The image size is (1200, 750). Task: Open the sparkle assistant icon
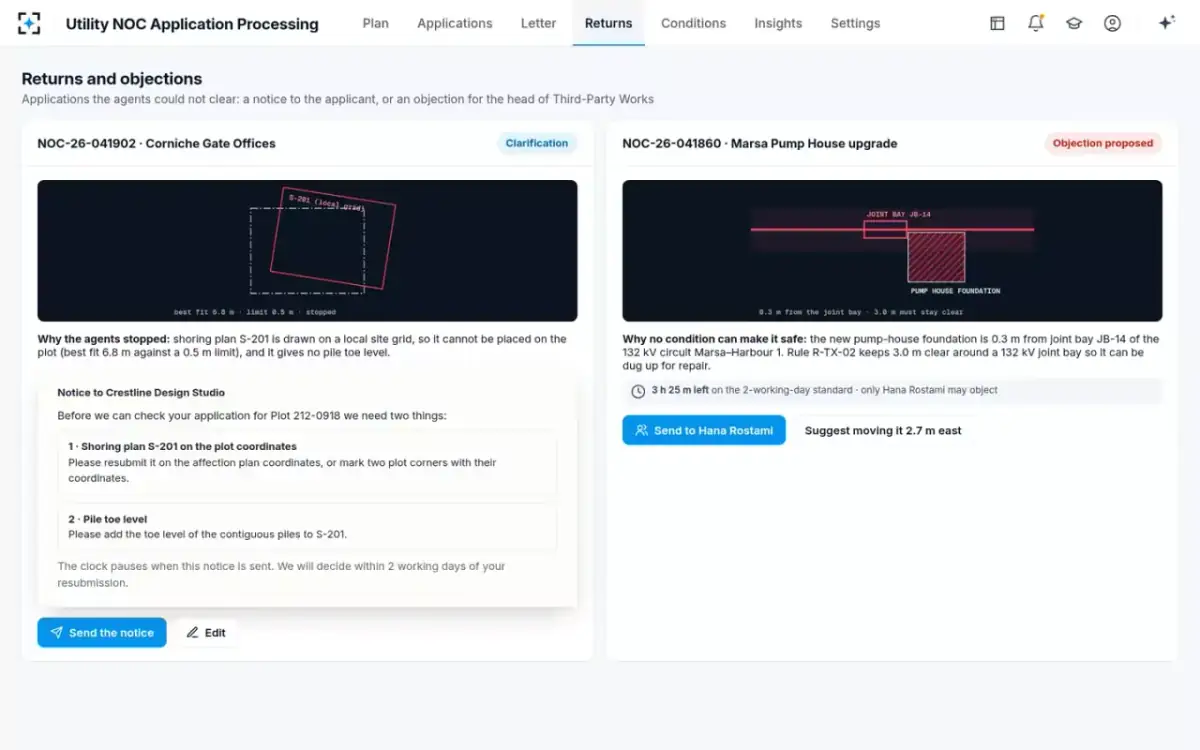tap(1166, 23)
